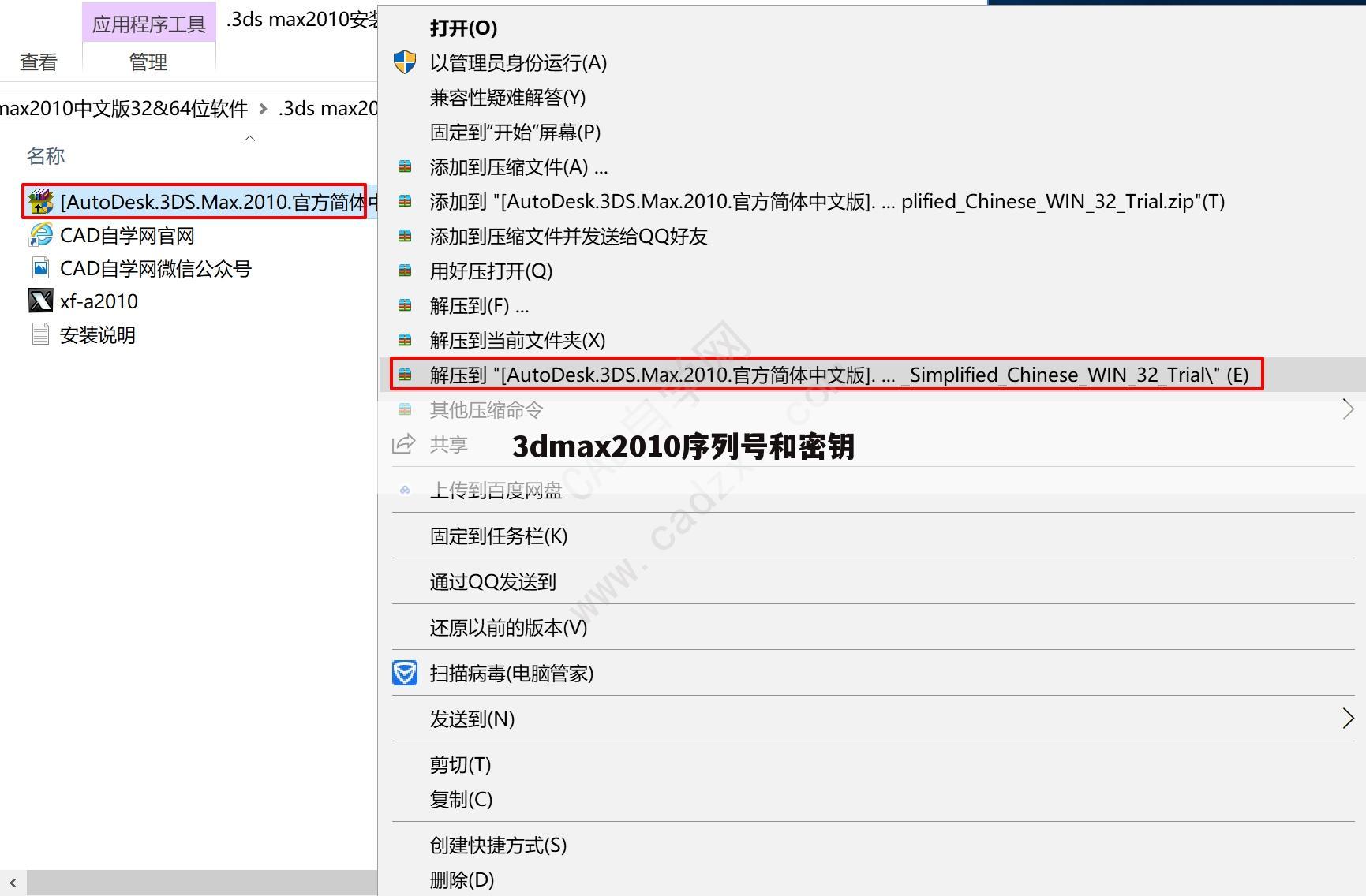1366x896 pixels.
Task: Select 固定到"开始"屏幕(P)
Action: [515, 133]
